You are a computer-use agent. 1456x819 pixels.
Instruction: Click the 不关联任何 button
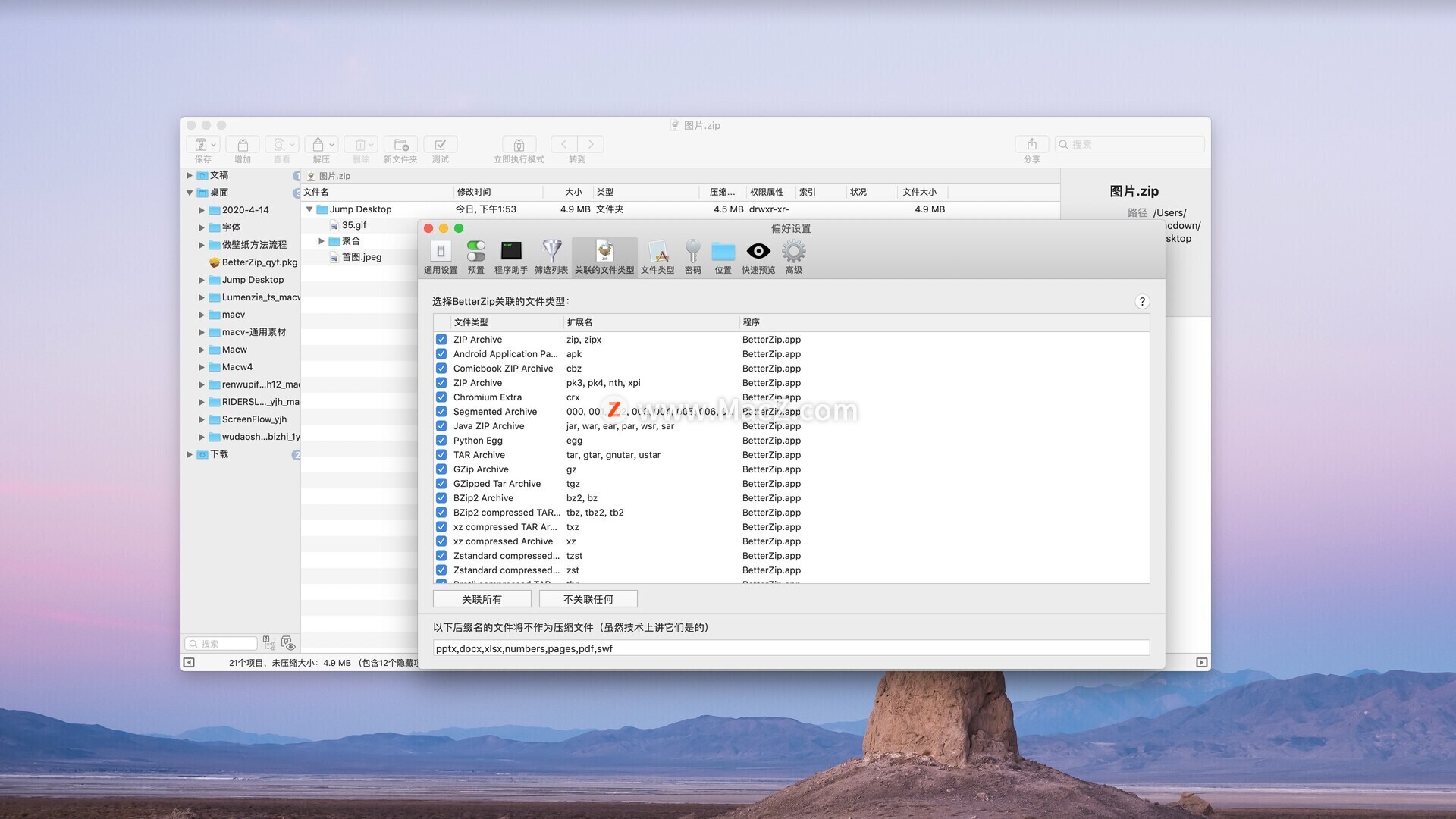(588, 599)
